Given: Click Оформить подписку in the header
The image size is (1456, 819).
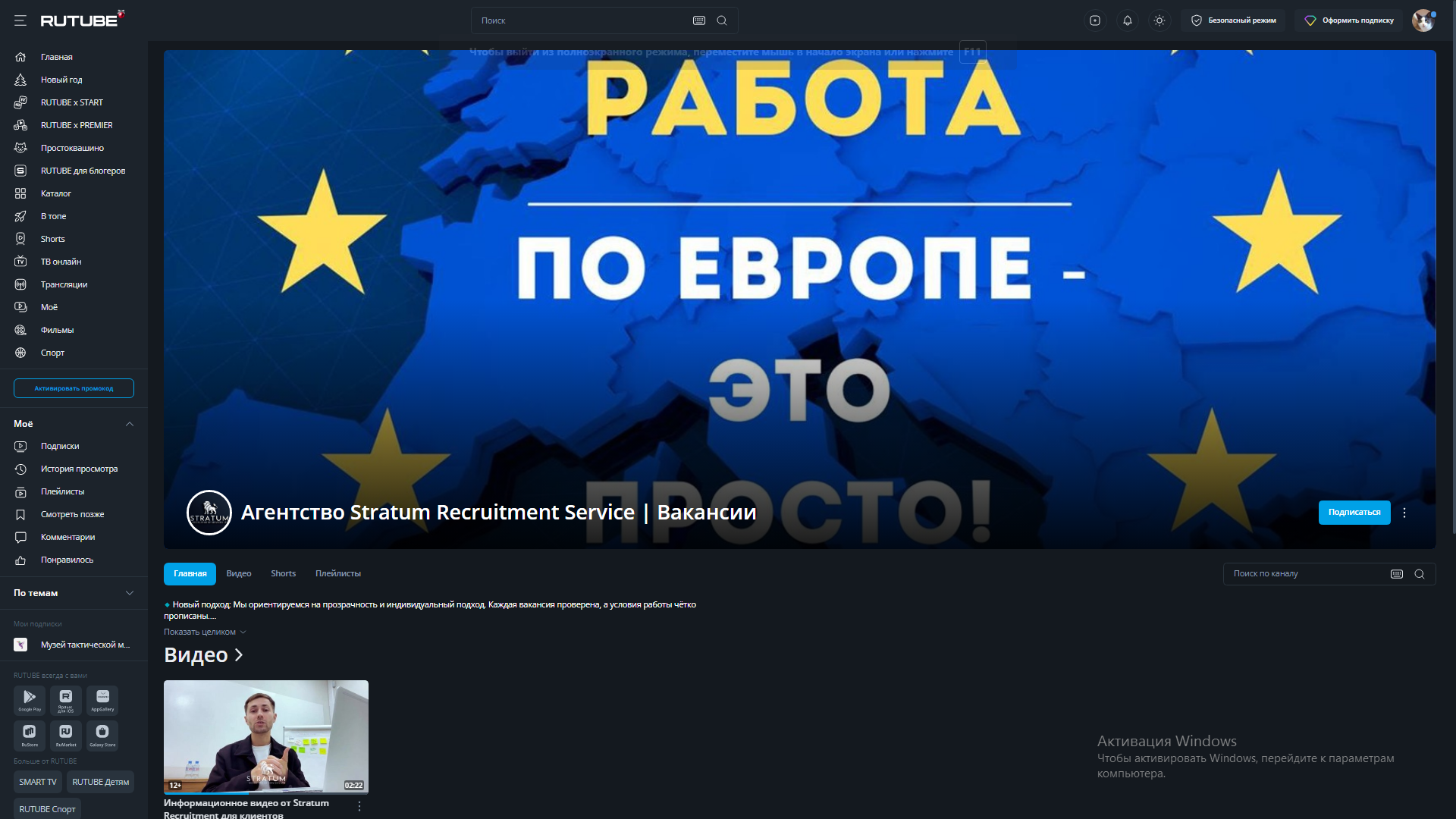Looking at the screenshot, I should tap(1349, 20).
